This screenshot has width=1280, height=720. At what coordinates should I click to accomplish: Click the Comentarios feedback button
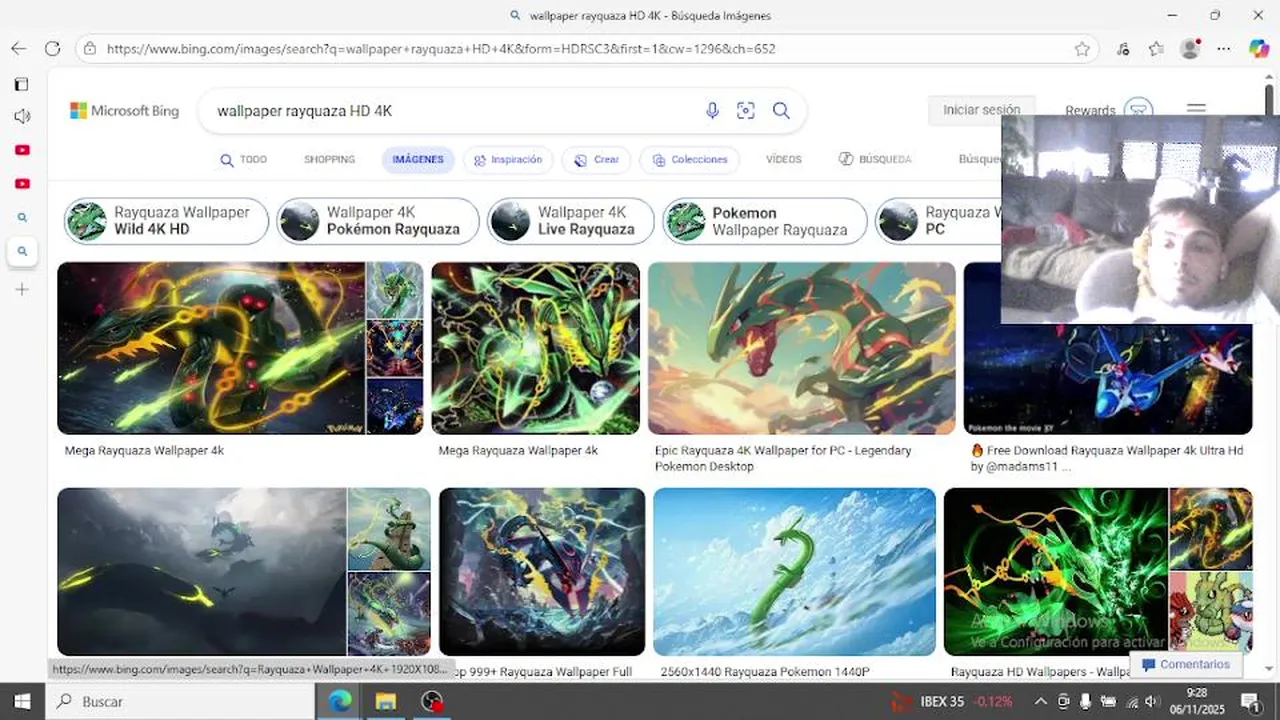(1185, 664)
